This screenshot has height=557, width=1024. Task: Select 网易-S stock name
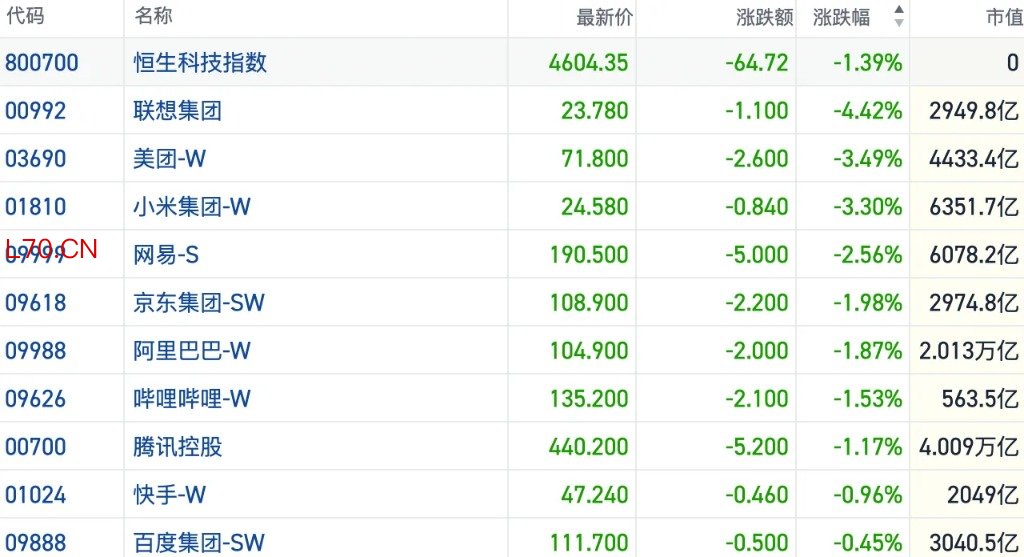coord(166,255)
